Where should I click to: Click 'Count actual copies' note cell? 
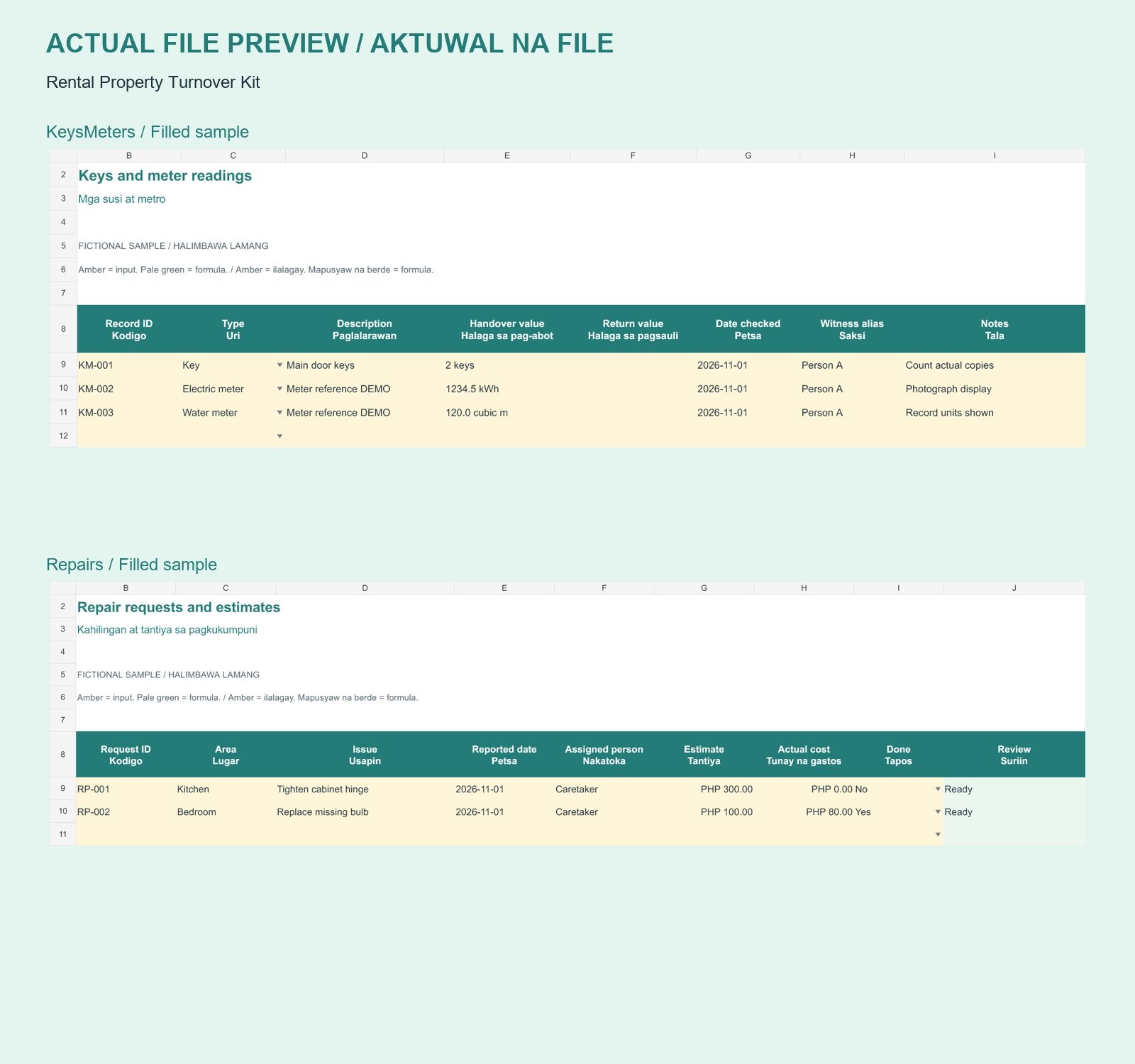(x=995, y=365)
